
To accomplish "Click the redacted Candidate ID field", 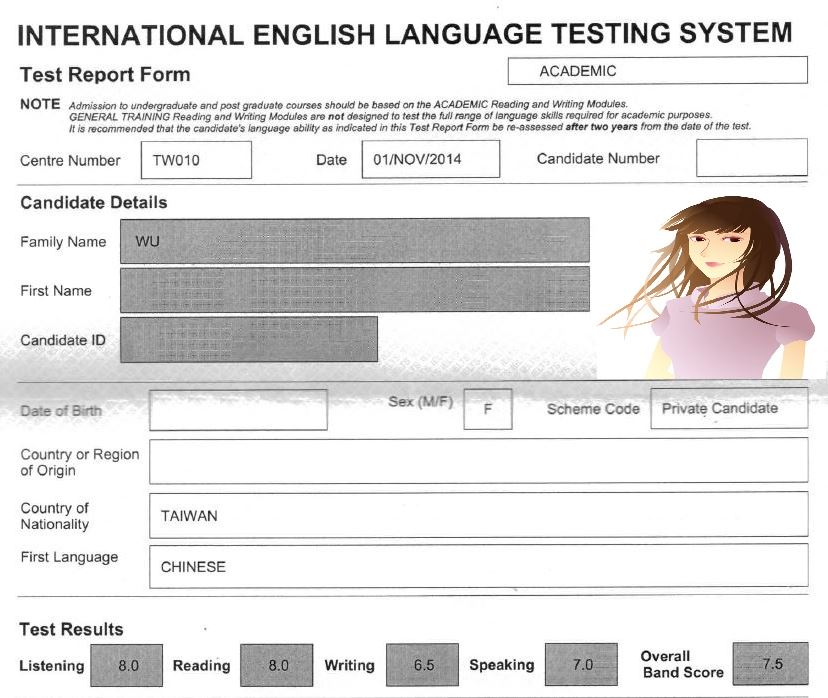I will [x=249, y=339].
